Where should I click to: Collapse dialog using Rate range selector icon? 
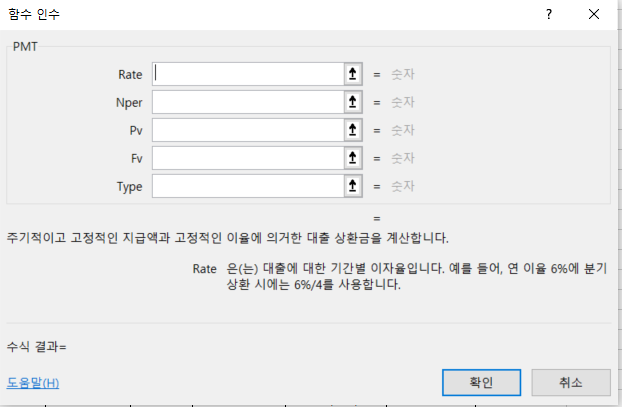tap(353, 74)
